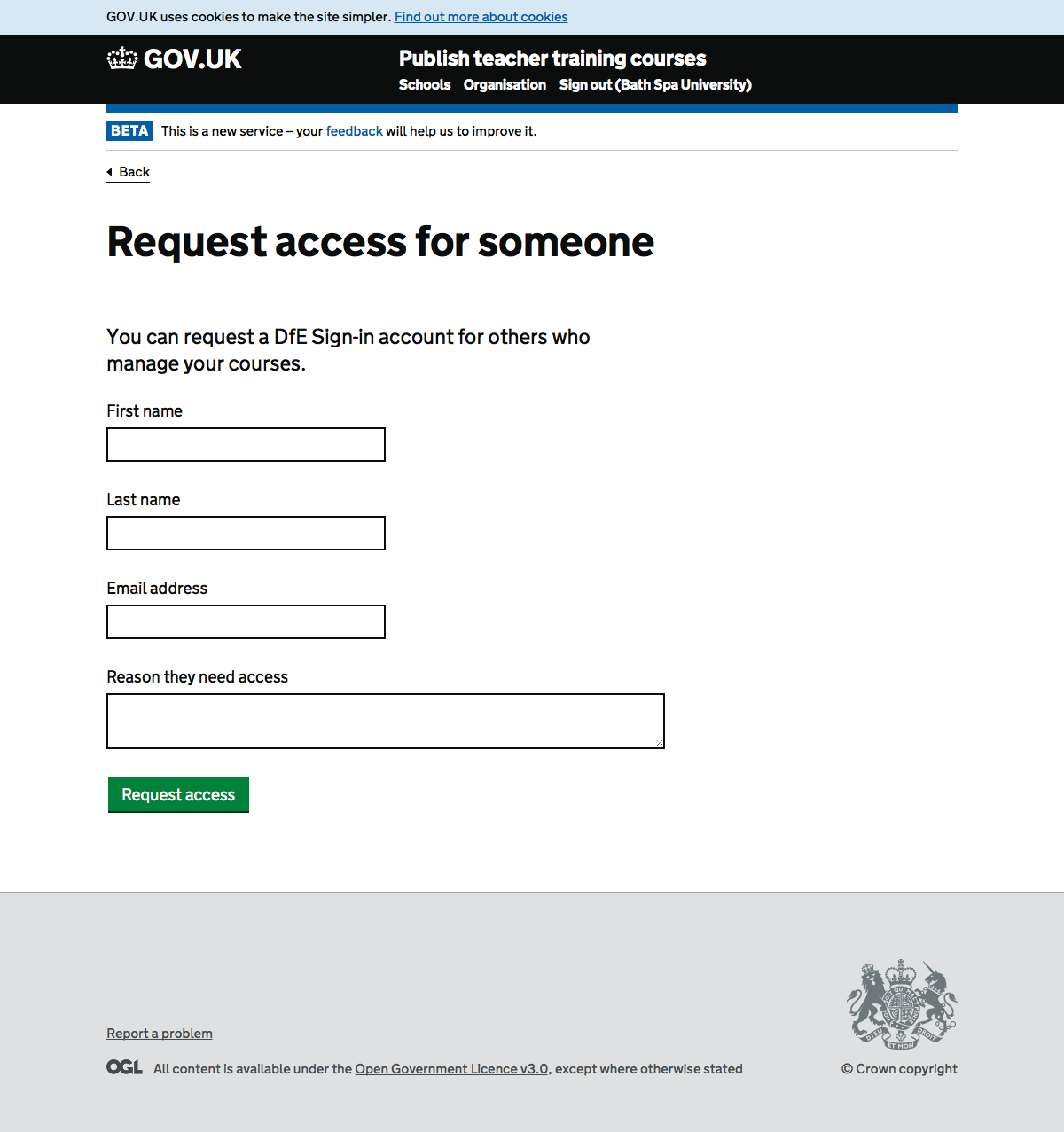Click the BETA phase tag
The width and height of the screenshot is (1064, 1132).
(x=129, y=131)
